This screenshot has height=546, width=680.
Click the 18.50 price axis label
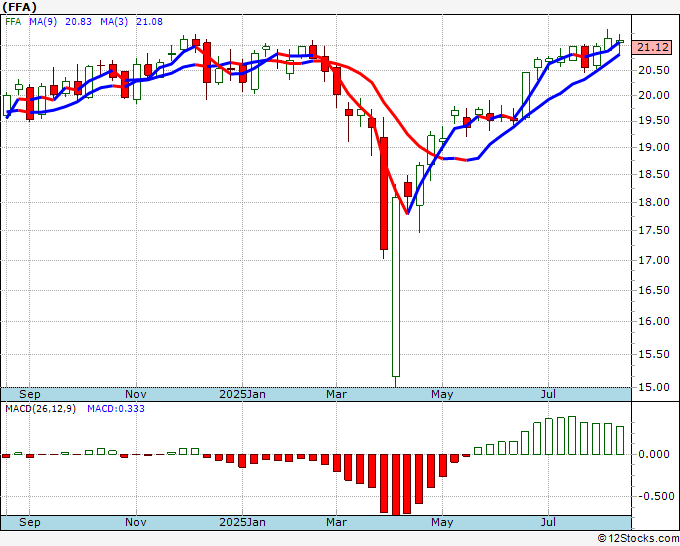click(x=654, y=174)
